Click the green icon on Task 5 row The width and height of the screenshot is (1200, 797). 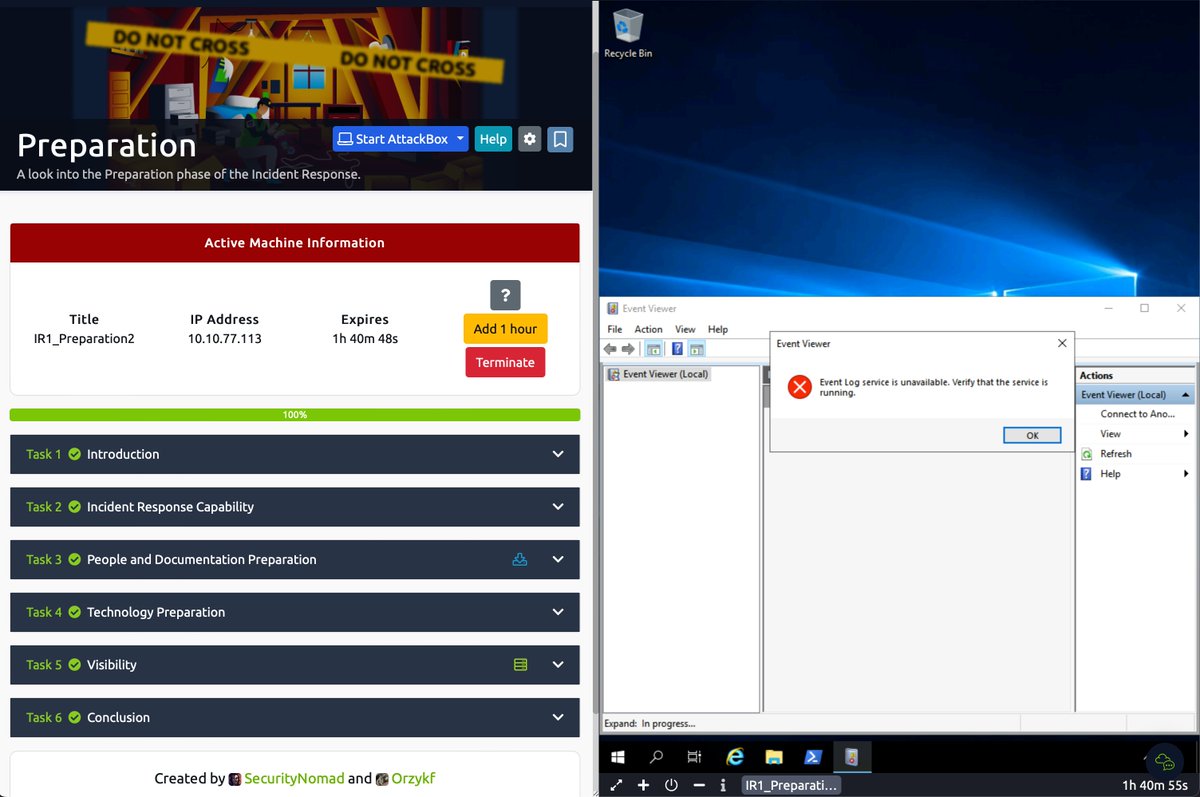pyautogui.click(x=520, y=665)
